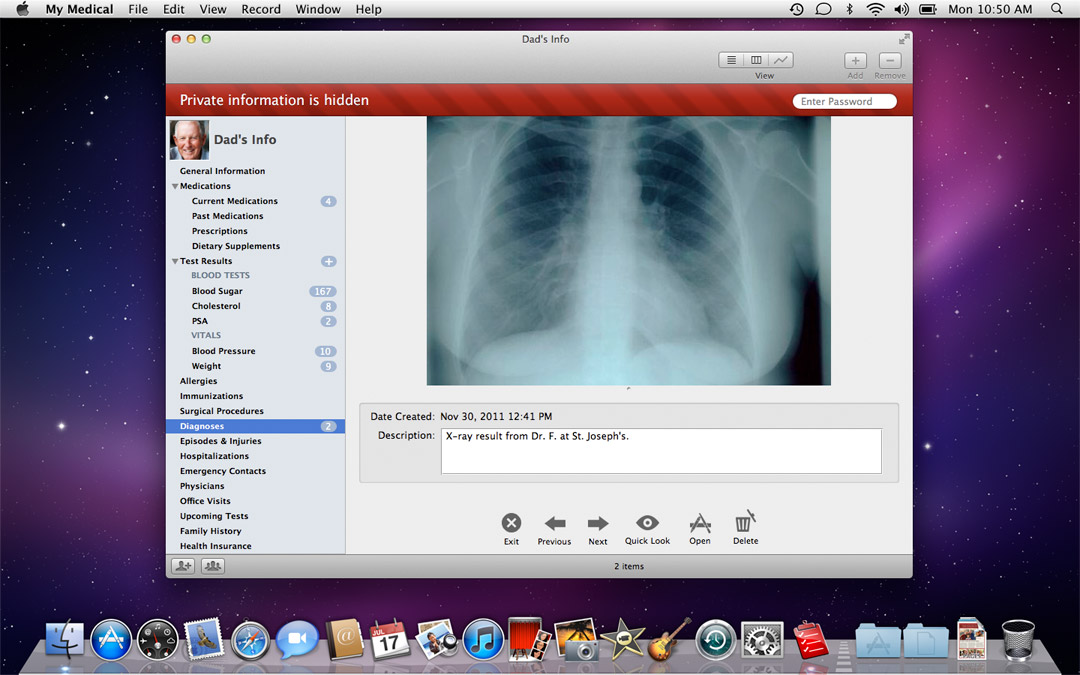Open the Record menu

point(261,9)
